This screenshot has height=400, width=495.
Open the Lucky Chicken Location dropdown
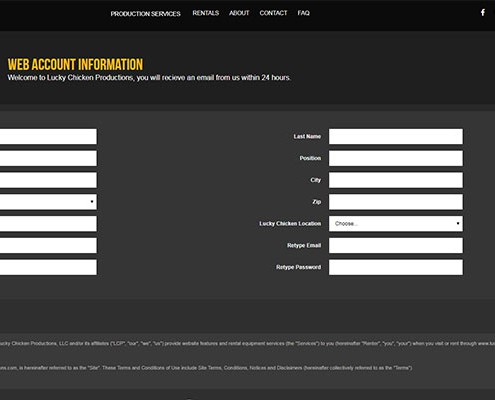coord(396,224)
